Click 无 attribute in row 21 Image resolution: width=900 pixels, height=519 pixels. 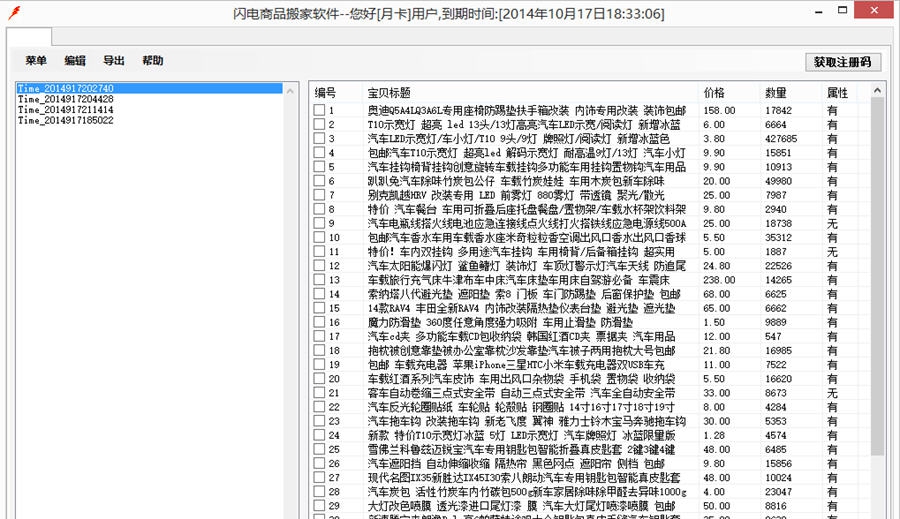point(832,393)
